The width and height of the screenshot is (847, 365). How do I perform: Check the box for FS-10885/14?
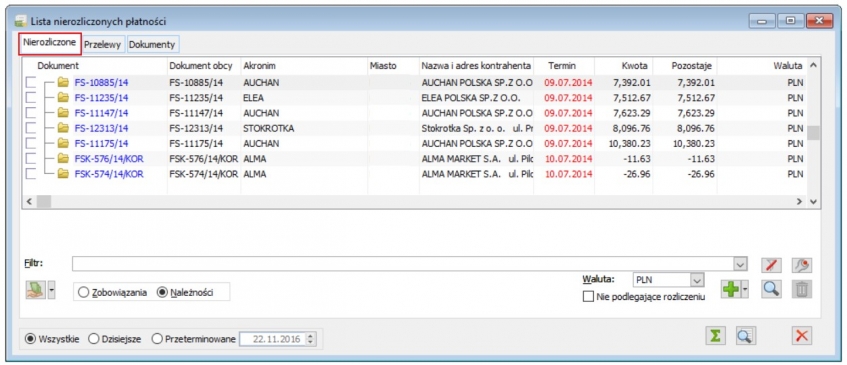(x=31, y=83)
